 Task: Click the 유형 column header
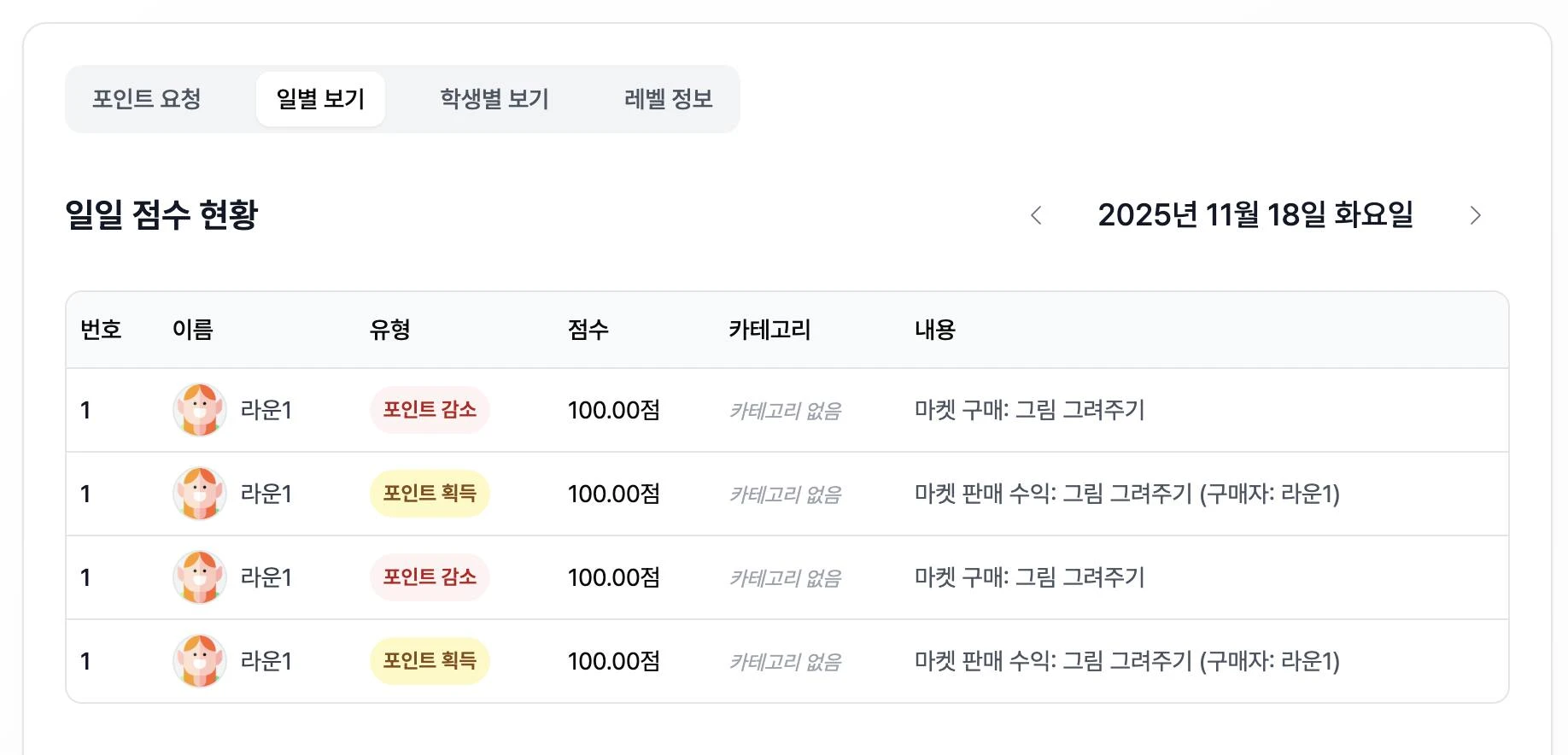pyautogui.click(x=390, y=330)
